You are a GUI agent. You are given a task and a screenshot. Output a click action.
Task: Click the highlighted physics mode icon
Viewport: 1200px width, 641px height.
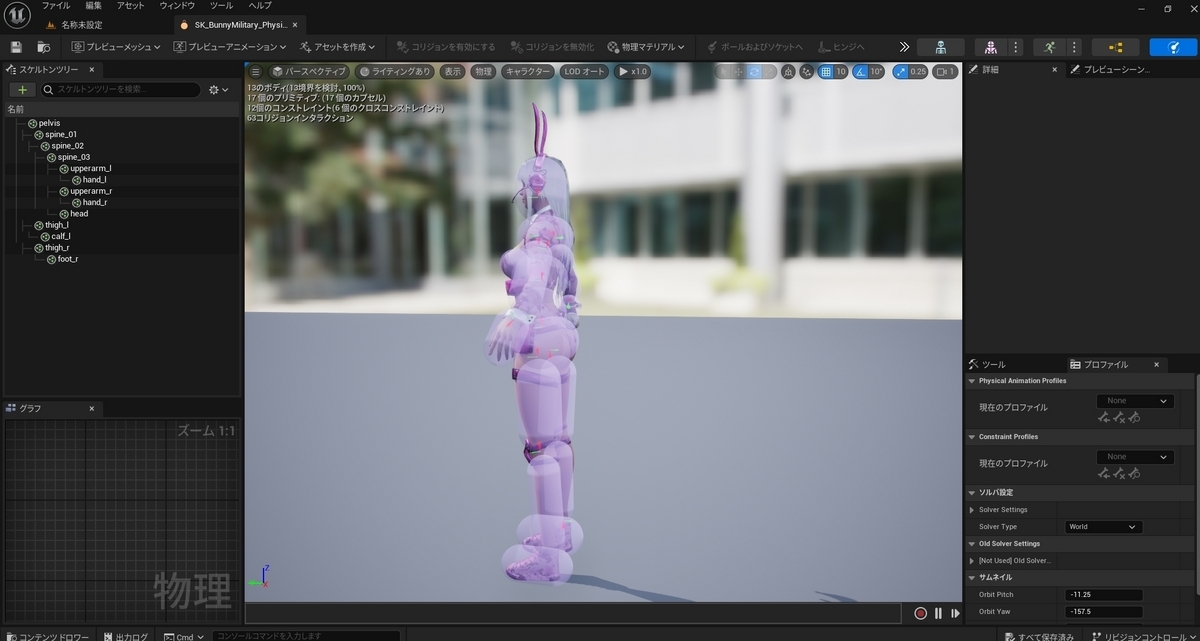1173,47
